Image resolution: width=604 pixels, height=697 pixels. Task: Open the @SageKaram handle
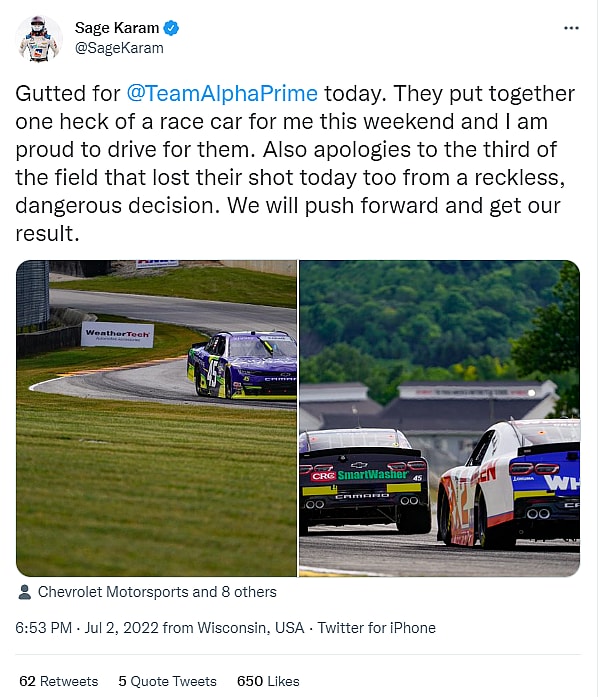pos(119,48)
